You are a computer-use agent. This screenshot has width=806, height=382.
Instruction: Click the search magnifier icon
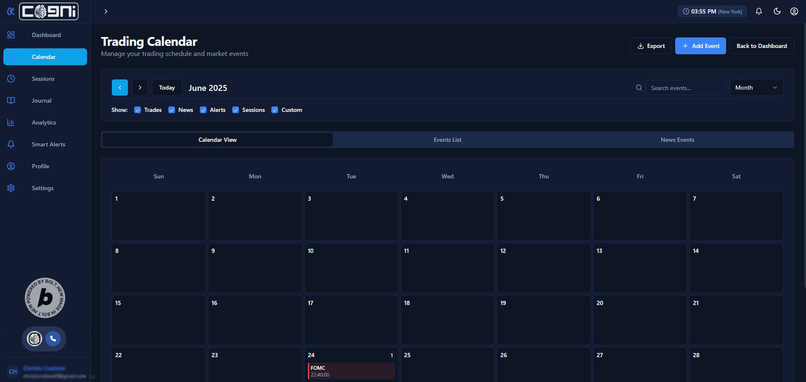click(x=639, y=88)
